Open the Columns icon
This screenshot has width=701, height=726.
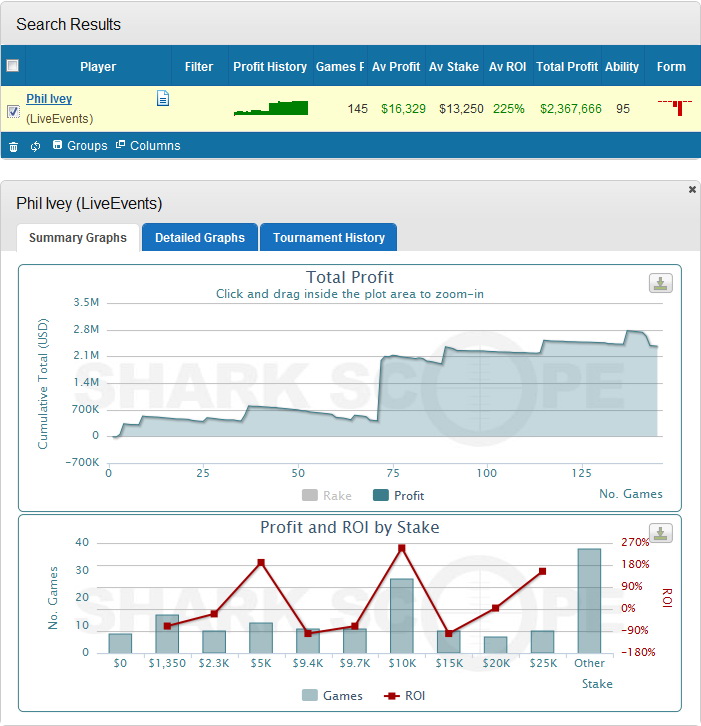[120, 144]
